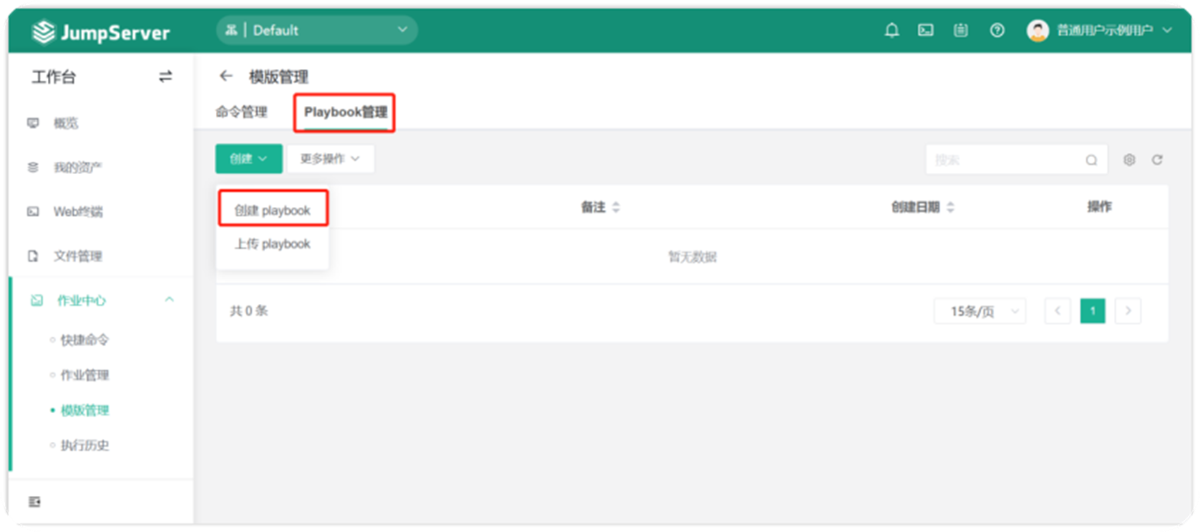1200x532 pixels.
Task: Click the 文件管理 sidebar icon
Action: 33,256
